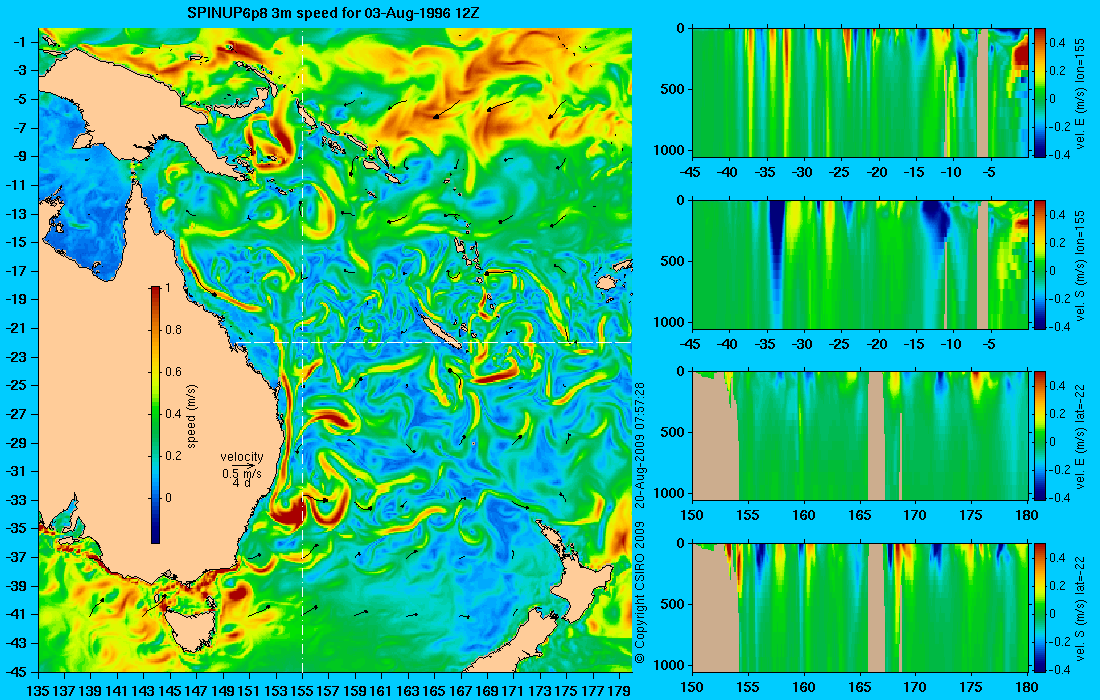
Task: Click latitude '-21' on the map's left axis
Action: point(16,328)
